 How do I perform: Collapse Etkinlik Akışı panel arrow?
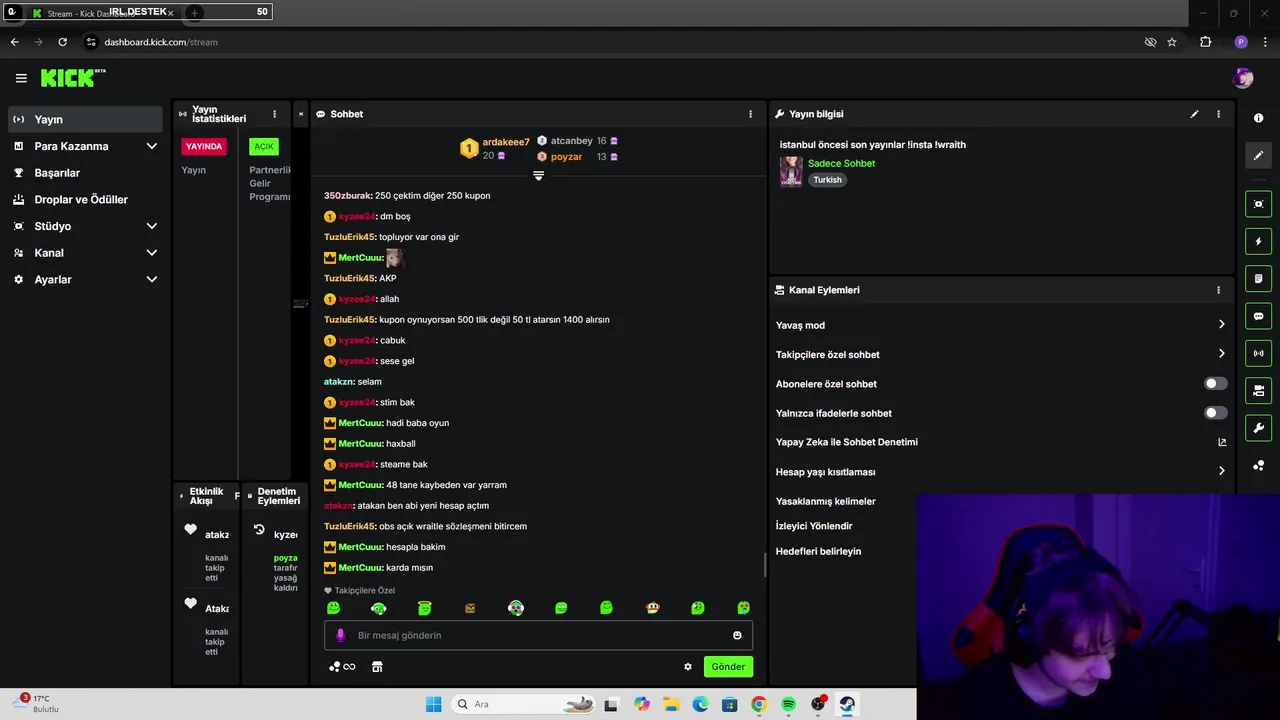[x=181, y=496]
